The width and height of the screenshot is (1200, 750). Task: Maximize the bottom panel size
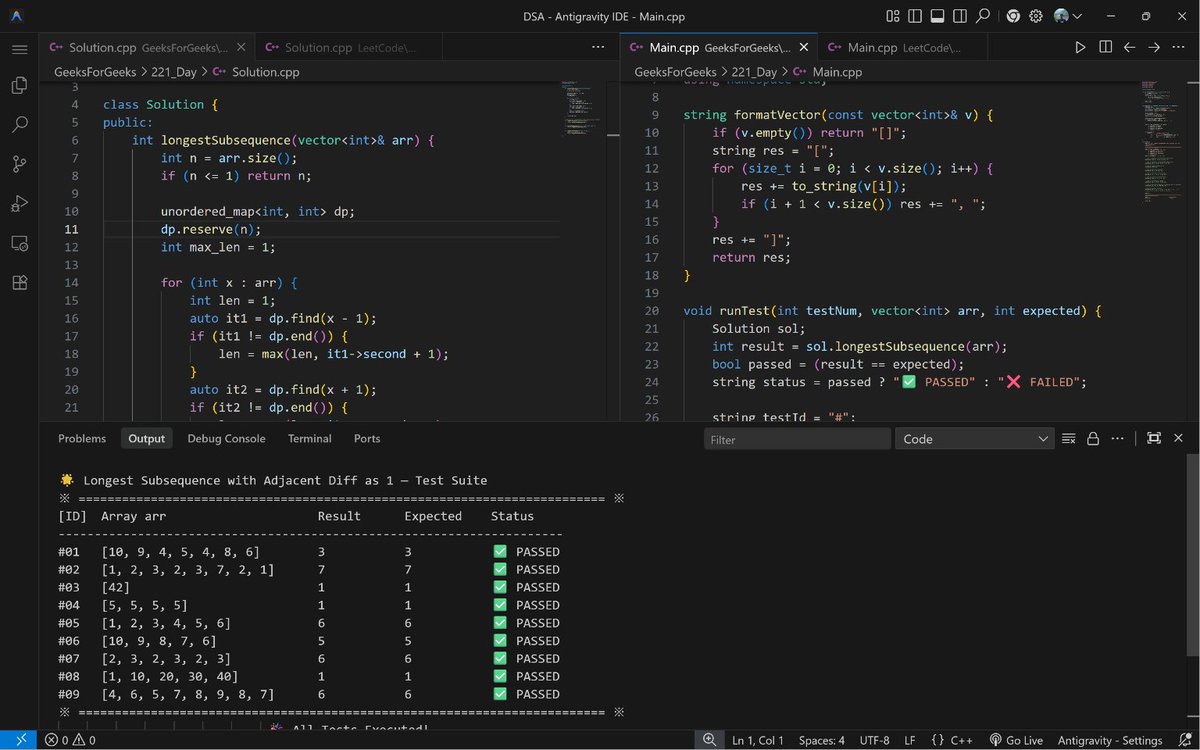click(1153, 438)
